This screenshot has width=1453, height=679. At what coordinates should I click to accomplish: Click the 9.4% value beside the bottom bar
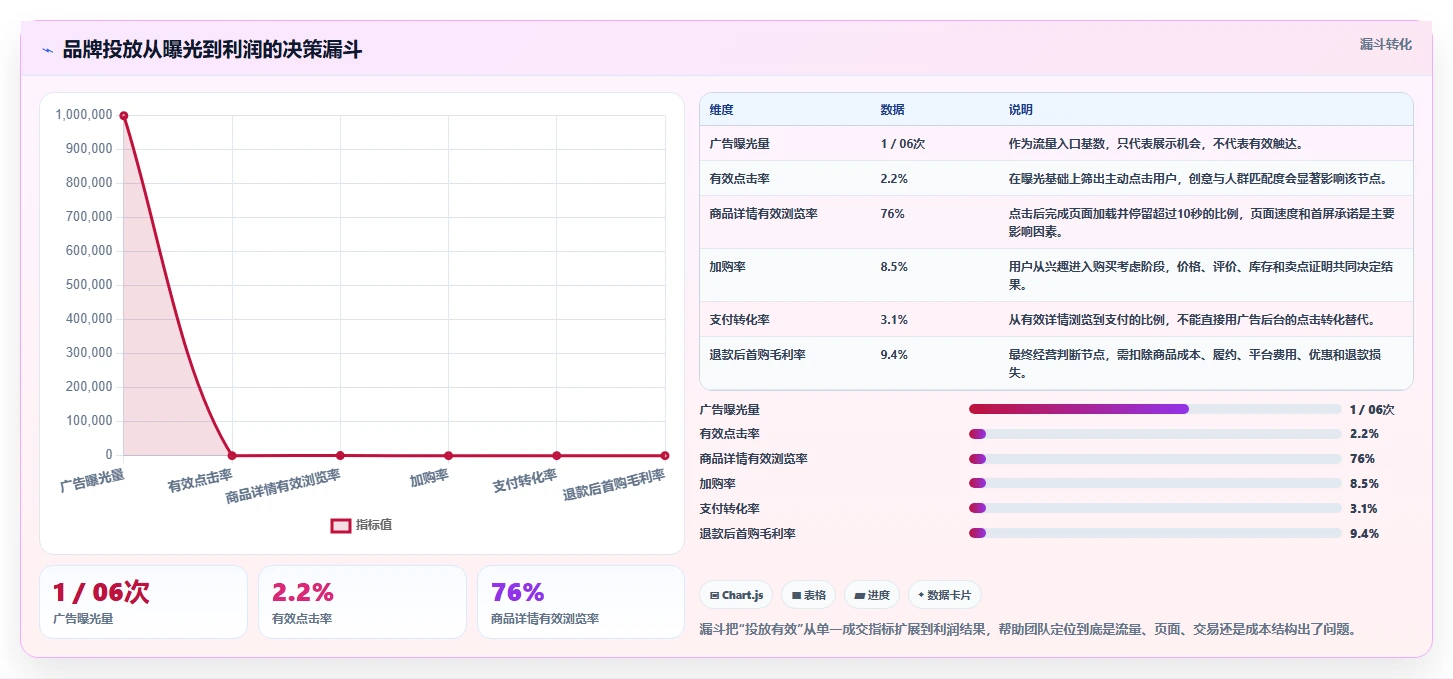coord(1364,534)
